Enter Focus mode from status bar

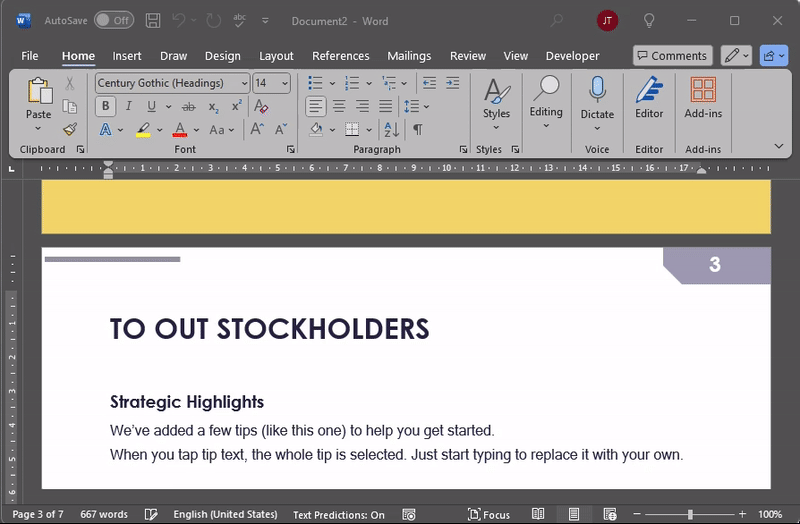coord(489,514)
